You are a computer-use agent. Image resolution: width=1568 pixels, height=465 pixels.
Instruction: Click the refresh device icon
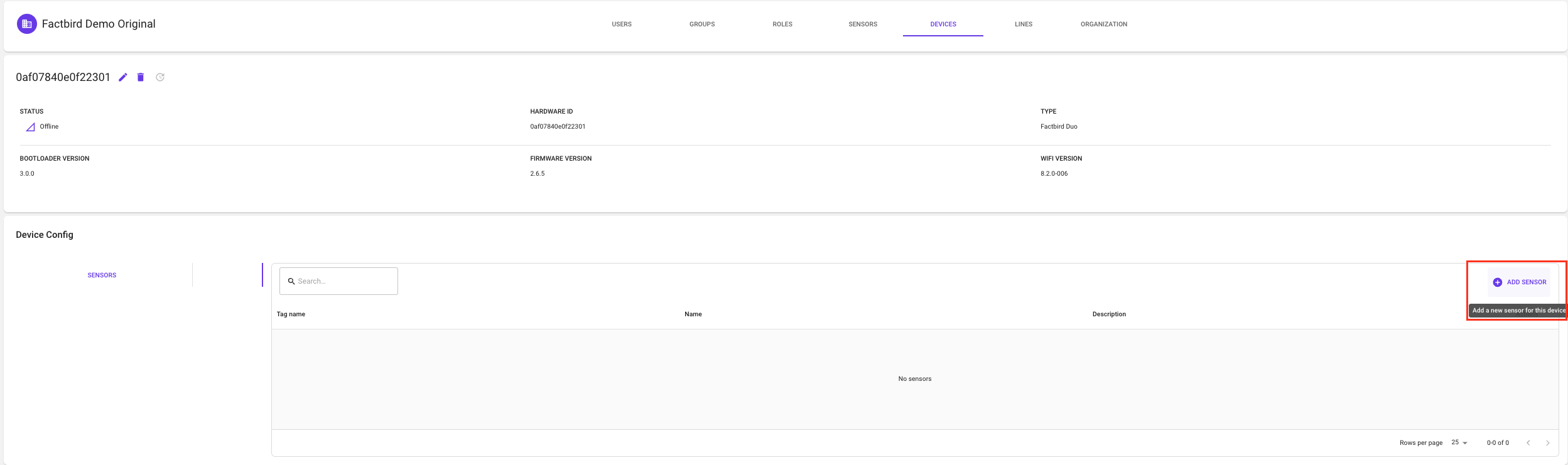pos(160,77)
